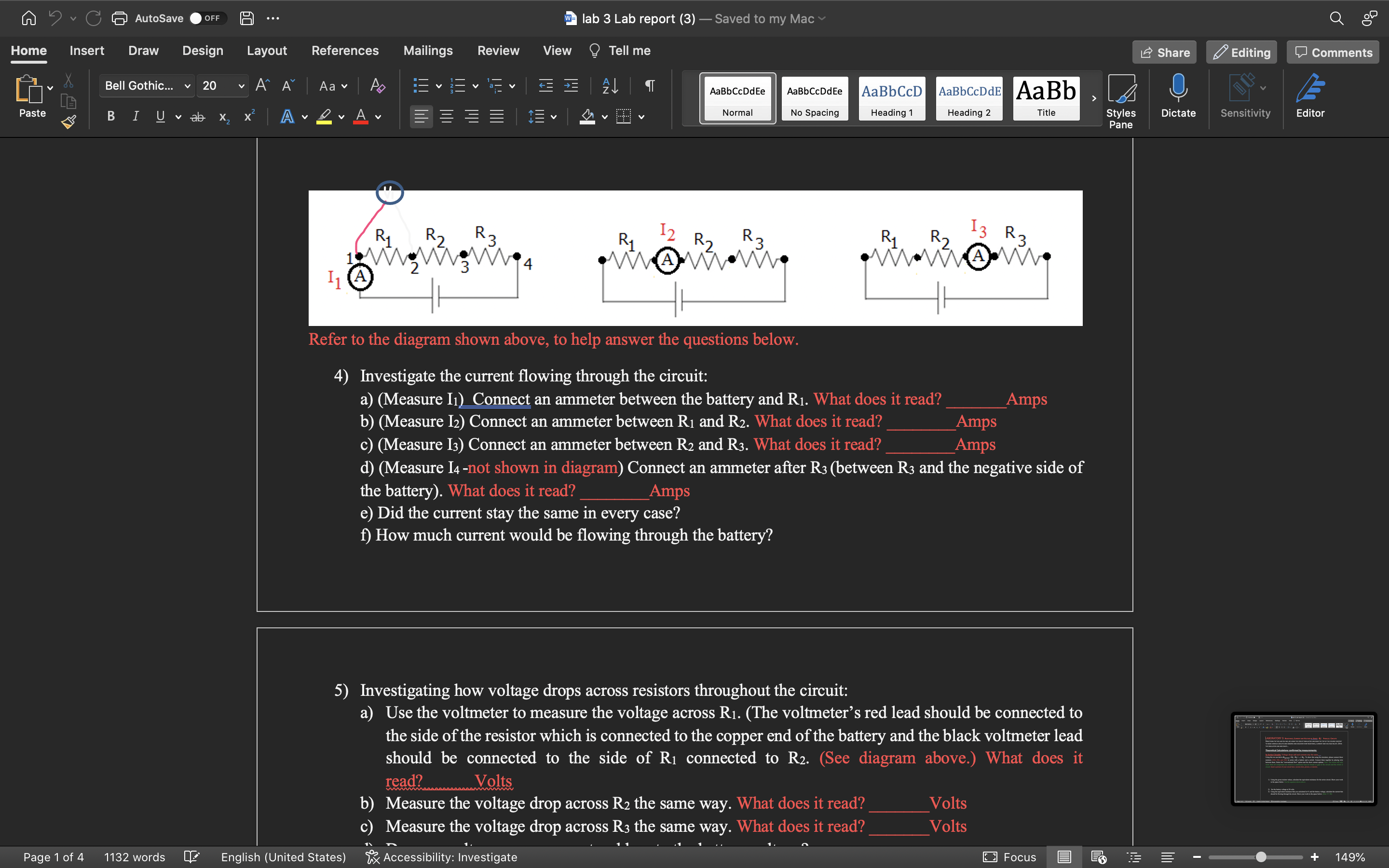
Task: Apply the Heading 1 style
Action: pos(891,98)
